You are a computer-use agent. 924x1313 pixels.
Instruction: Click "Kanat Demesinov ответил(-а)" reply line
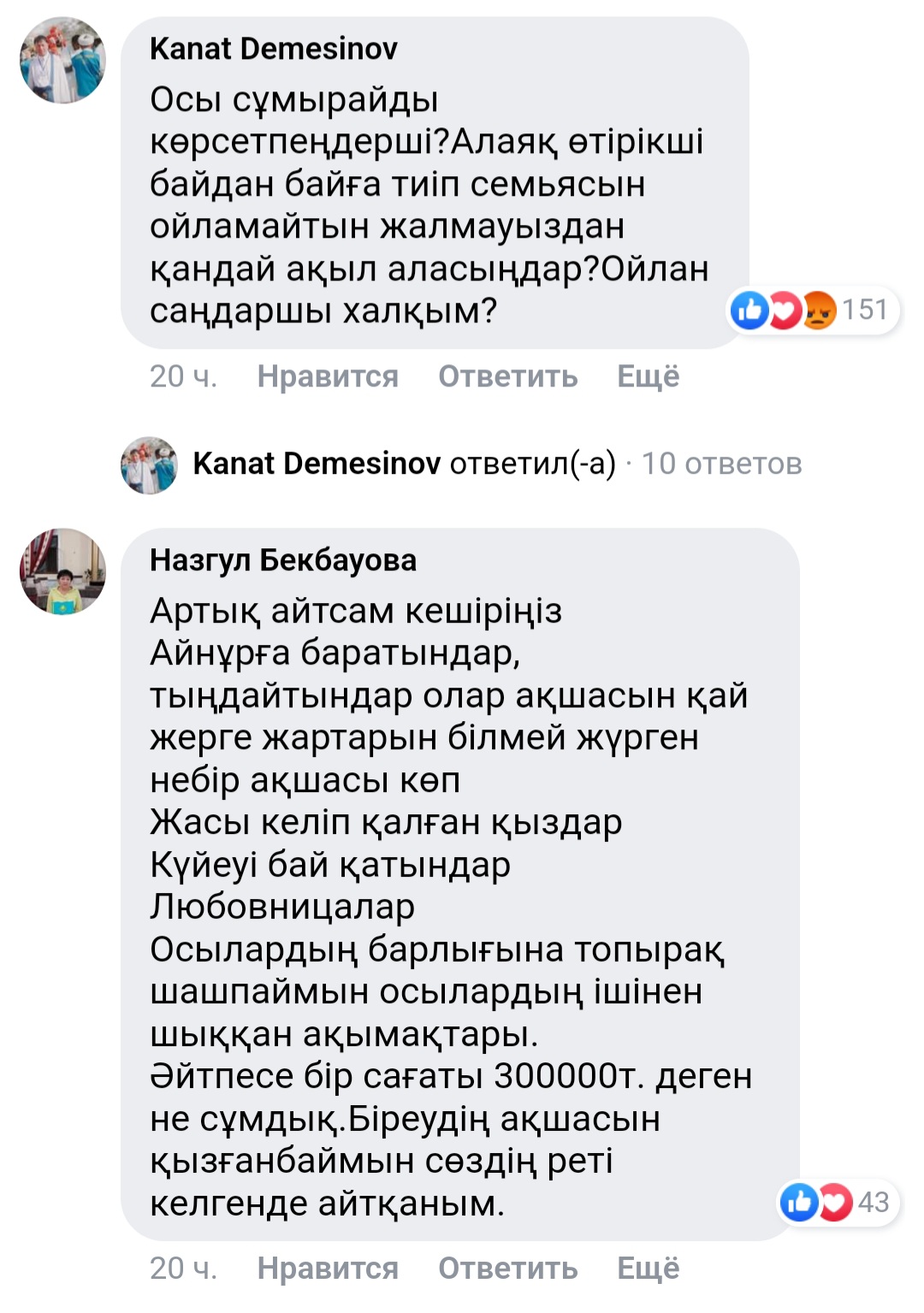404,464
